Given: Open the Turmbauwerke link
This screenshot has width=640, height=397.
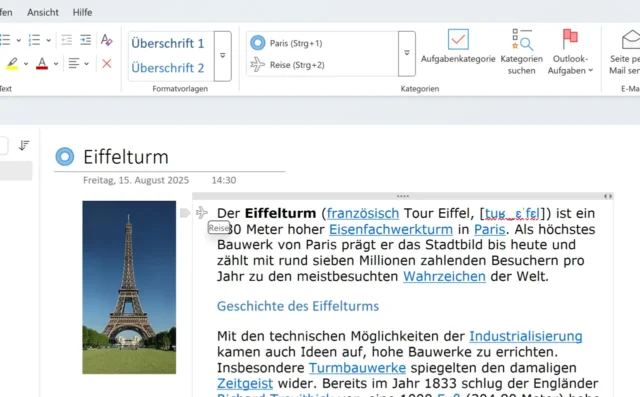Looking at the screenshot, I should coord(358,368).
